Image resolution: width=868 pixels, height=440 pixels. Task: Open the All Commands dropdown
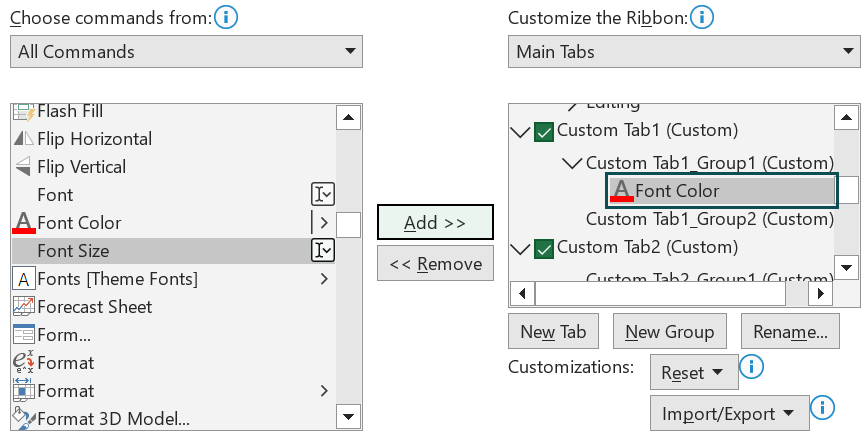coord(186,51)
